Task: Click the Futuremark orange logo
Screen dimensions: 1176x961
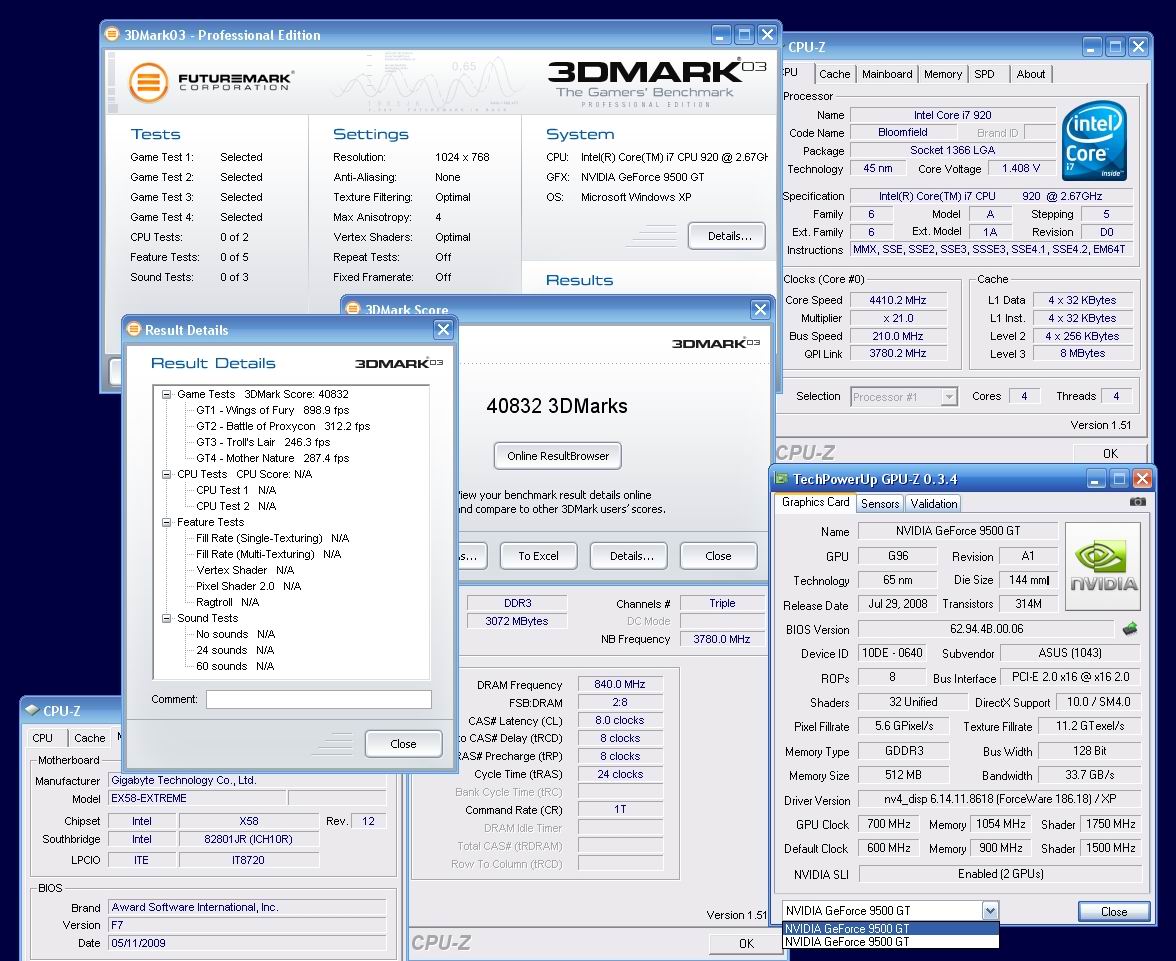Action: pos(148,82)
